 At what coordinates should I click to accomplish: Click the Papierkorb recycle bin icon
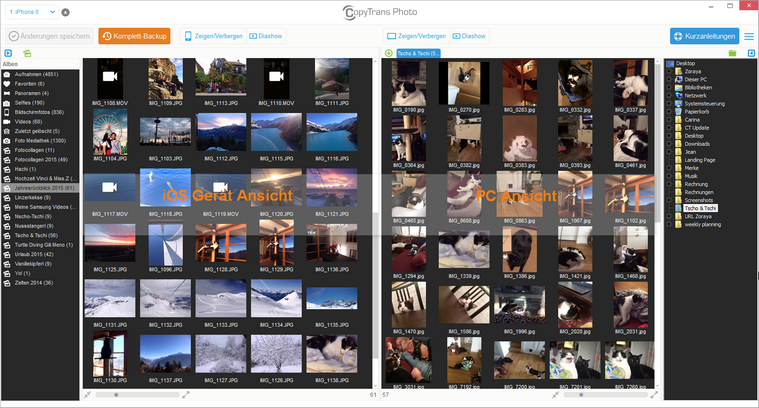click(x=678, y=111)
